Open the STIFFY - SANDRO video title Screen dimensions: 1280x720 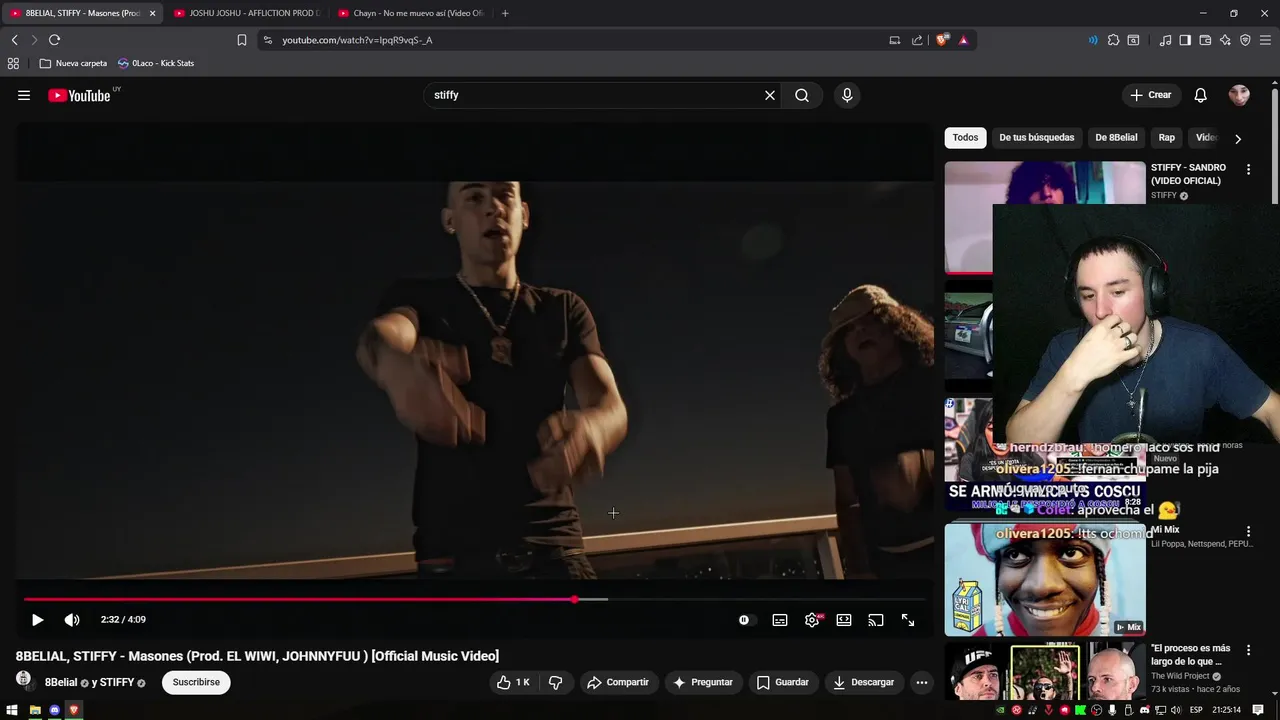tap(1188, 174)
